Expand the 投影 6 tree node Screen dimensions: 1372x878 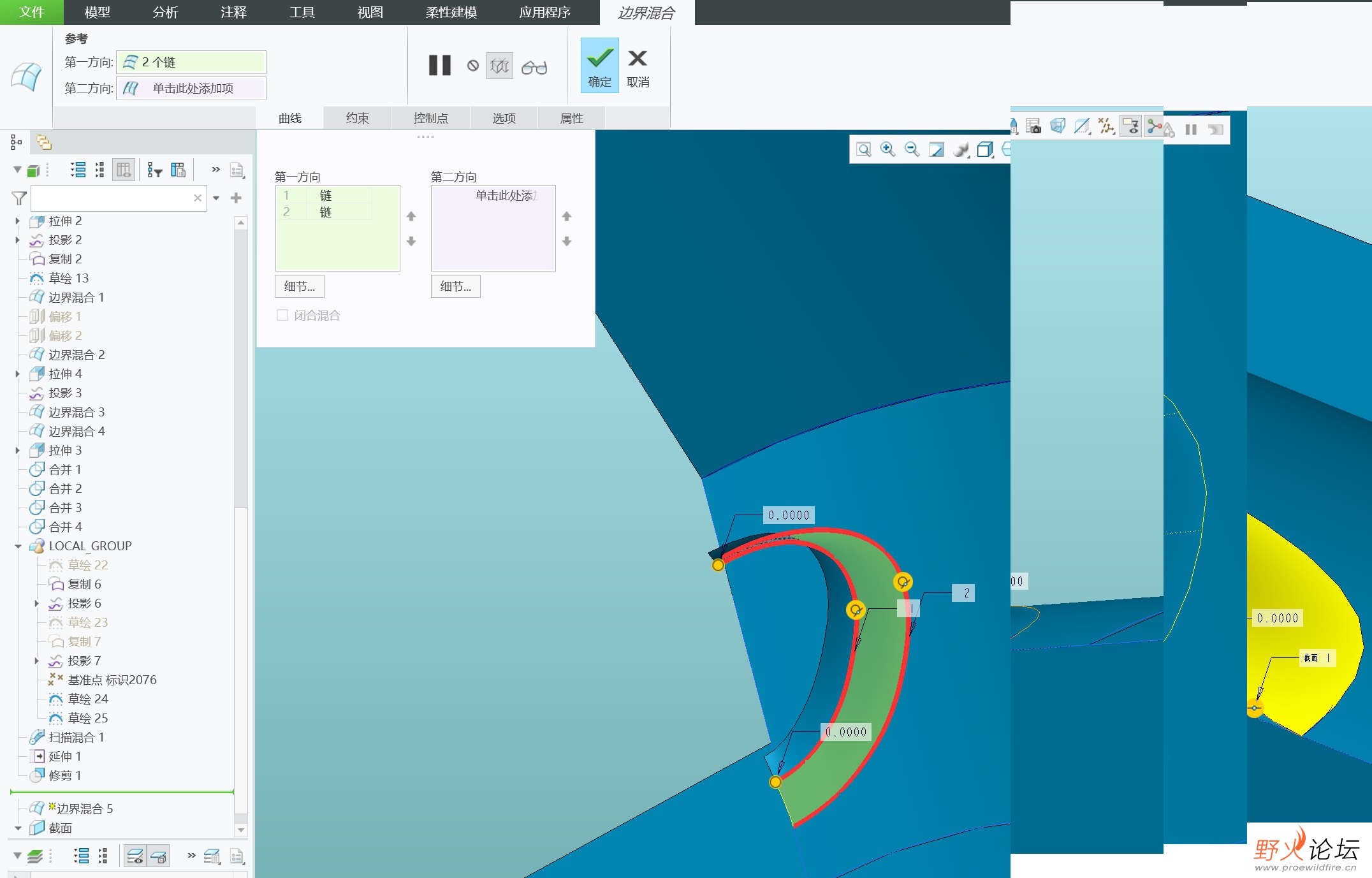(x=36, y=604)
